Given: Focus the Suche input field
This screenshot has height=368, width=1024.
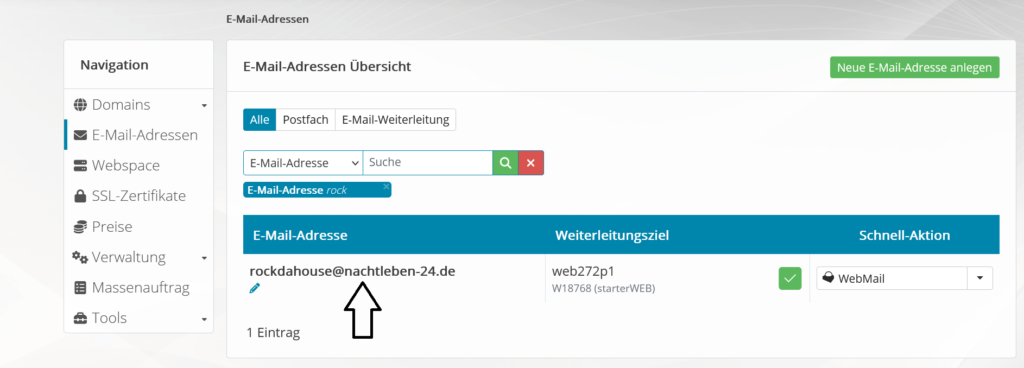Looking at the screenshot, I should click(427, 163).
